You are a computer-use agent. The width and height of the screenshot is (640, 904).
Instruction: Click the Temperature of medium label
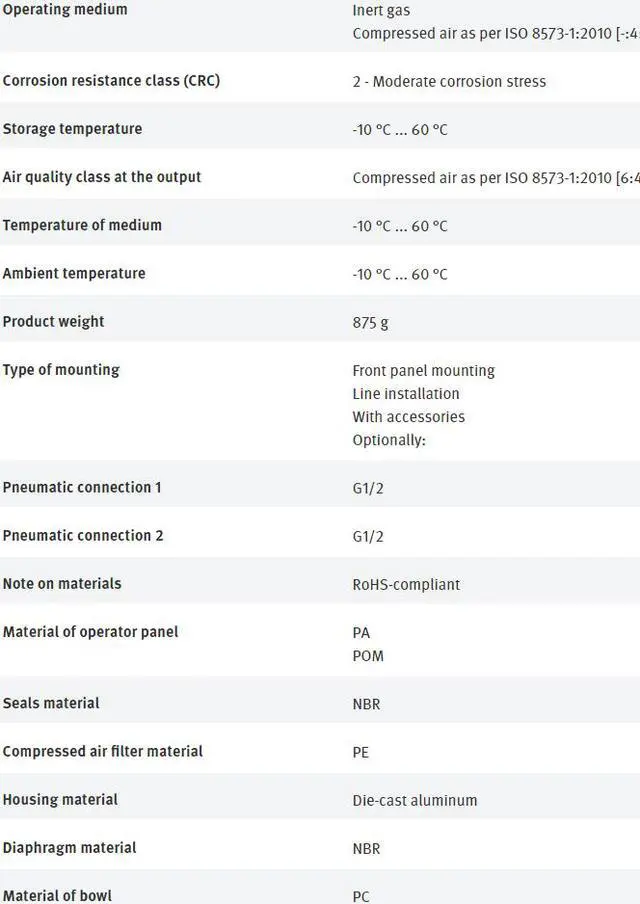(x=82, y=225)
